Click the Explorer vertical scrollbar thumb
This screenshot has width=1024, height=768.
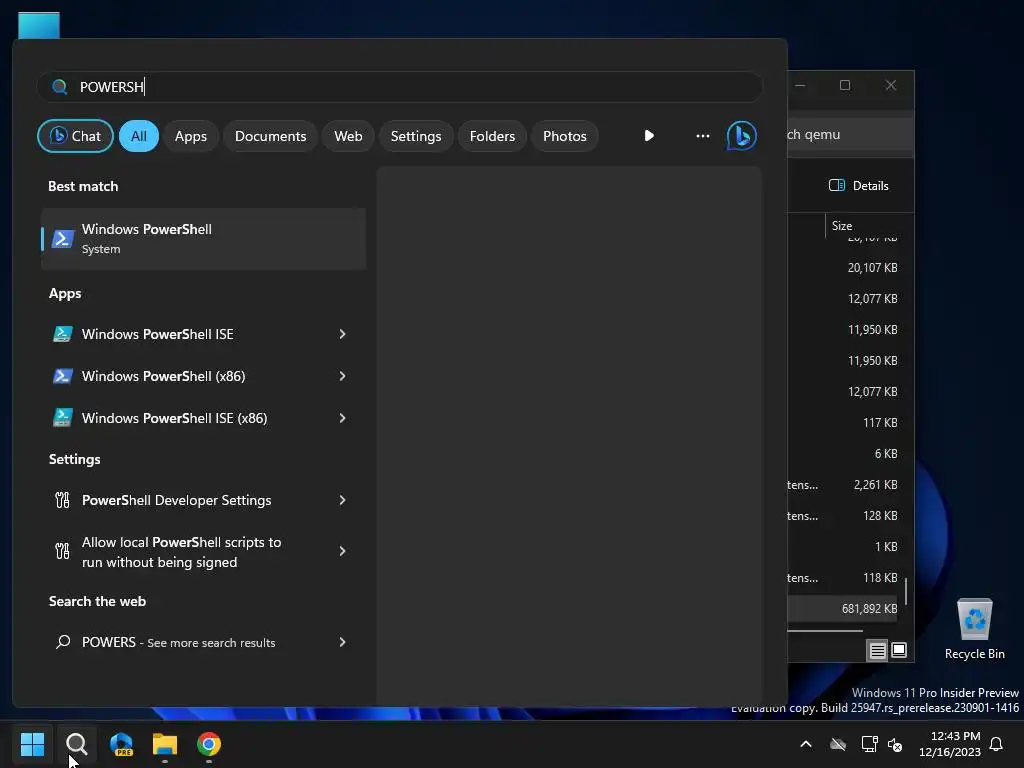pos(906,590)
